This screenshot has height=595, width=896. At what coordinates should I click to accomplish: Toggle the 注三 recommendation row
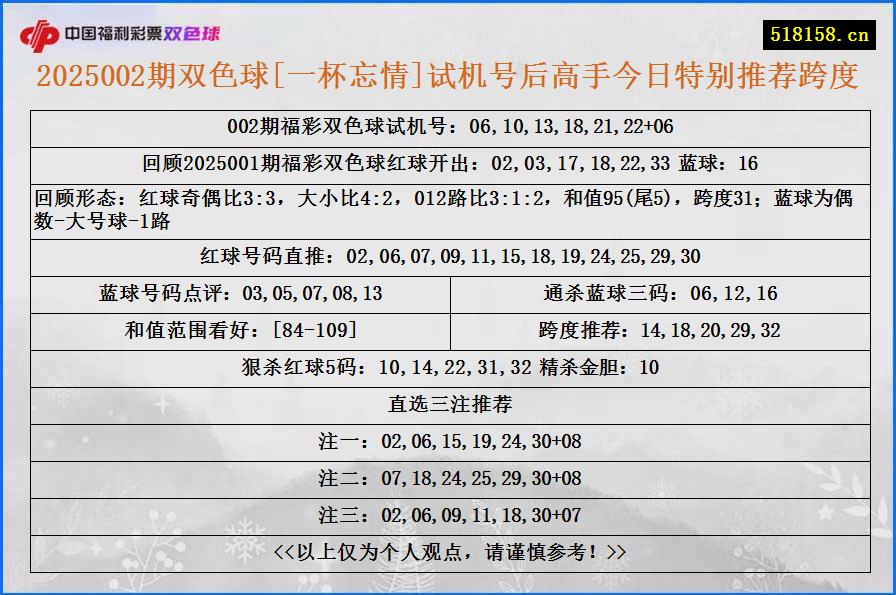coord(448,512)
